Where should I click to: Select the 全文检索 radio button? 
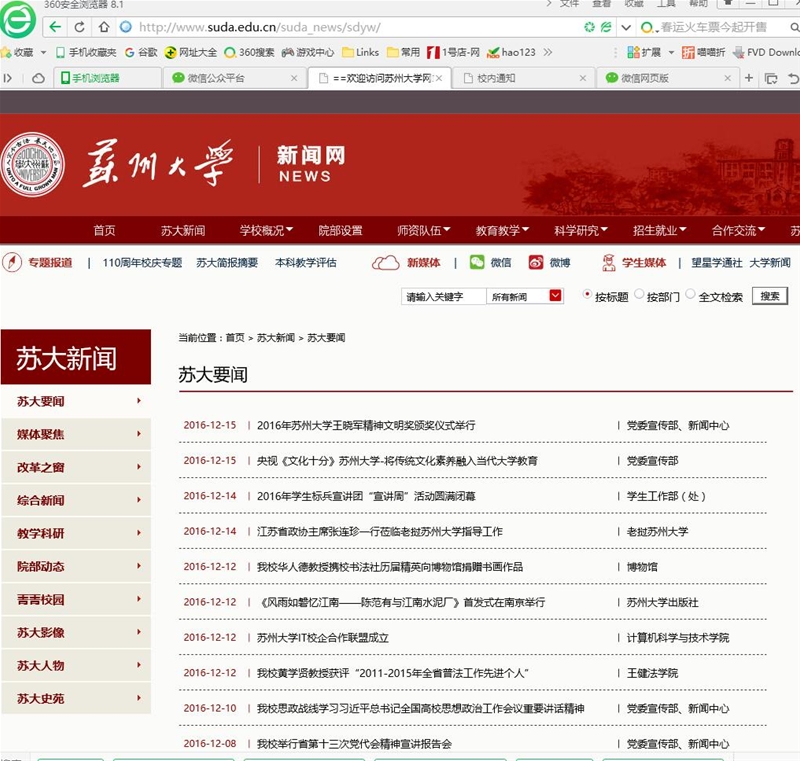click(x=690, y=295)
